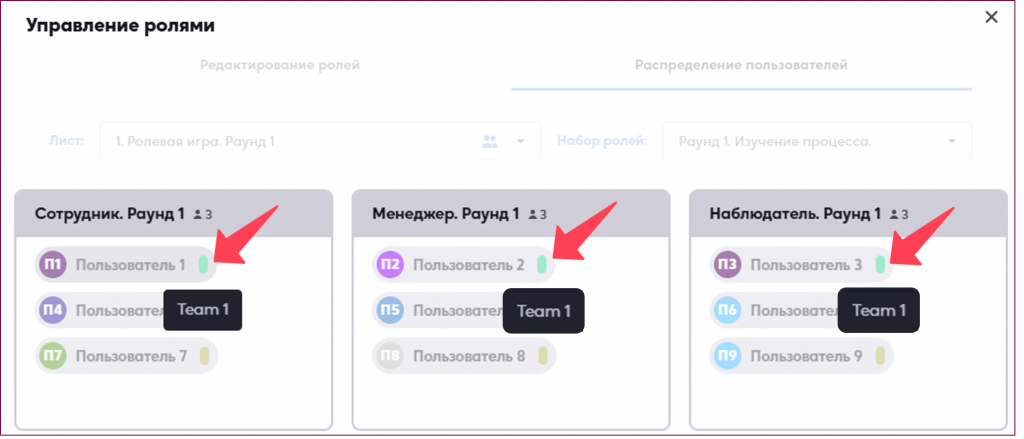
Task: Click the green team marker for Пользователь 2
Action: click(x=541, y=265)
